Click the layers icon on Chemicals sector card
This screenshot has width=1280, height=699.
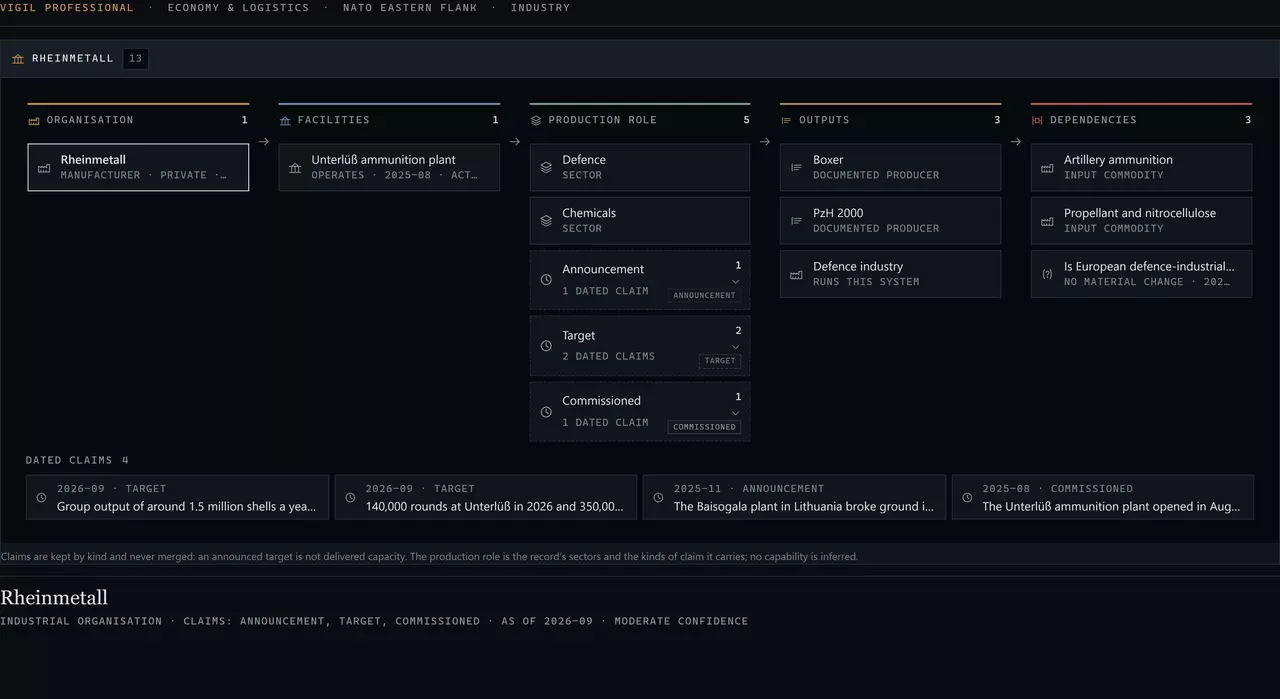click(x=546, y=221)
